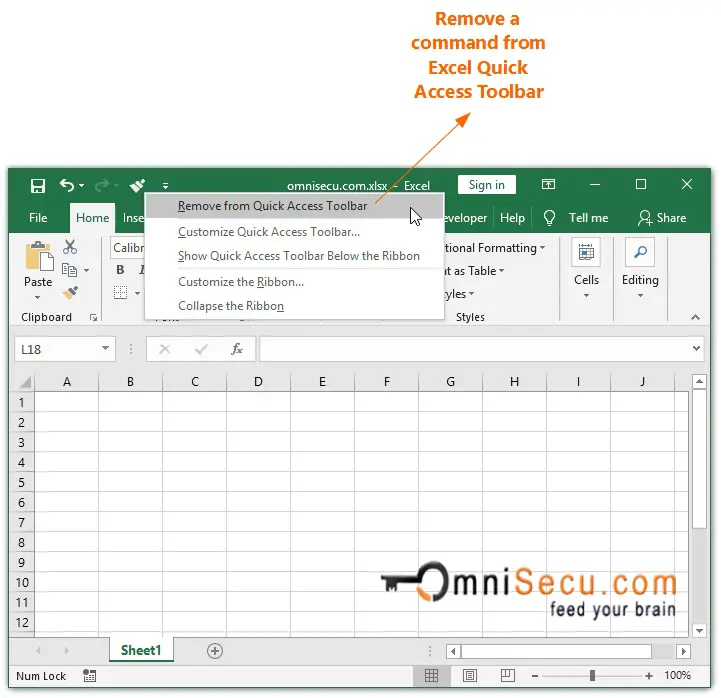This screenshot has height=698, width=721.
Task: Click the Format Painter brush in Clipboard group
Action: (x=70, y=292)
